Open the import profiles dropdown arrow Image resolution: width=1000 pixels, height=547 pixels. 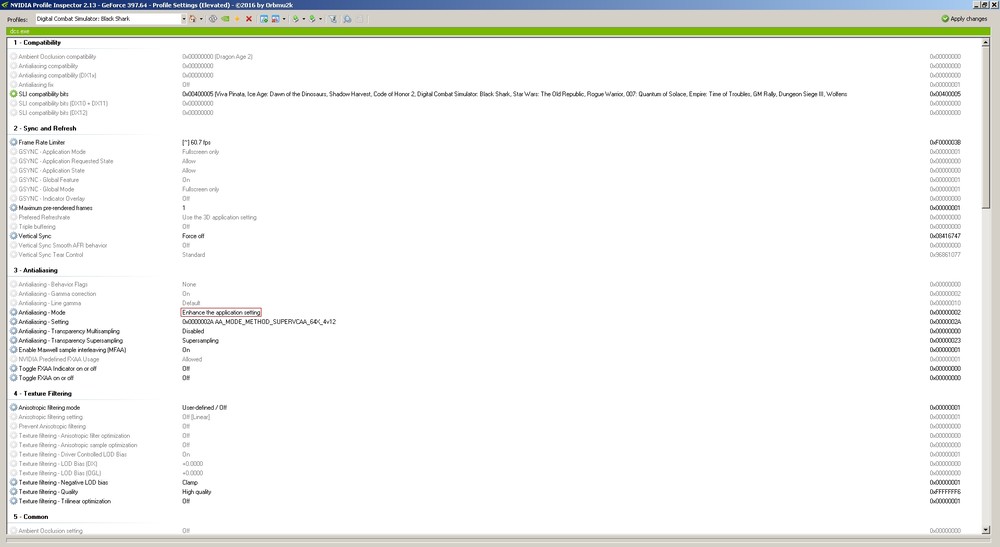tap(320, 18)
